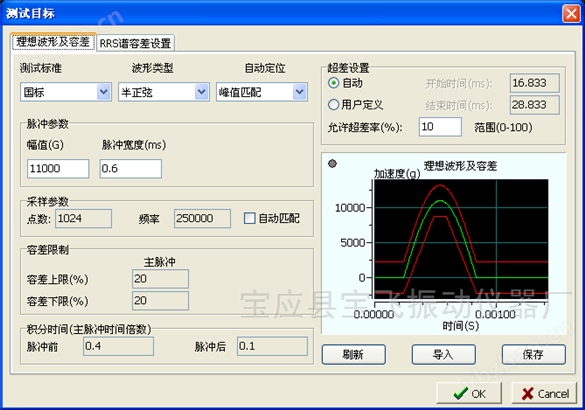Click the 加速度(g) axis label
The height and width of the screenshot is (410, 585).
tap(397, 173)
